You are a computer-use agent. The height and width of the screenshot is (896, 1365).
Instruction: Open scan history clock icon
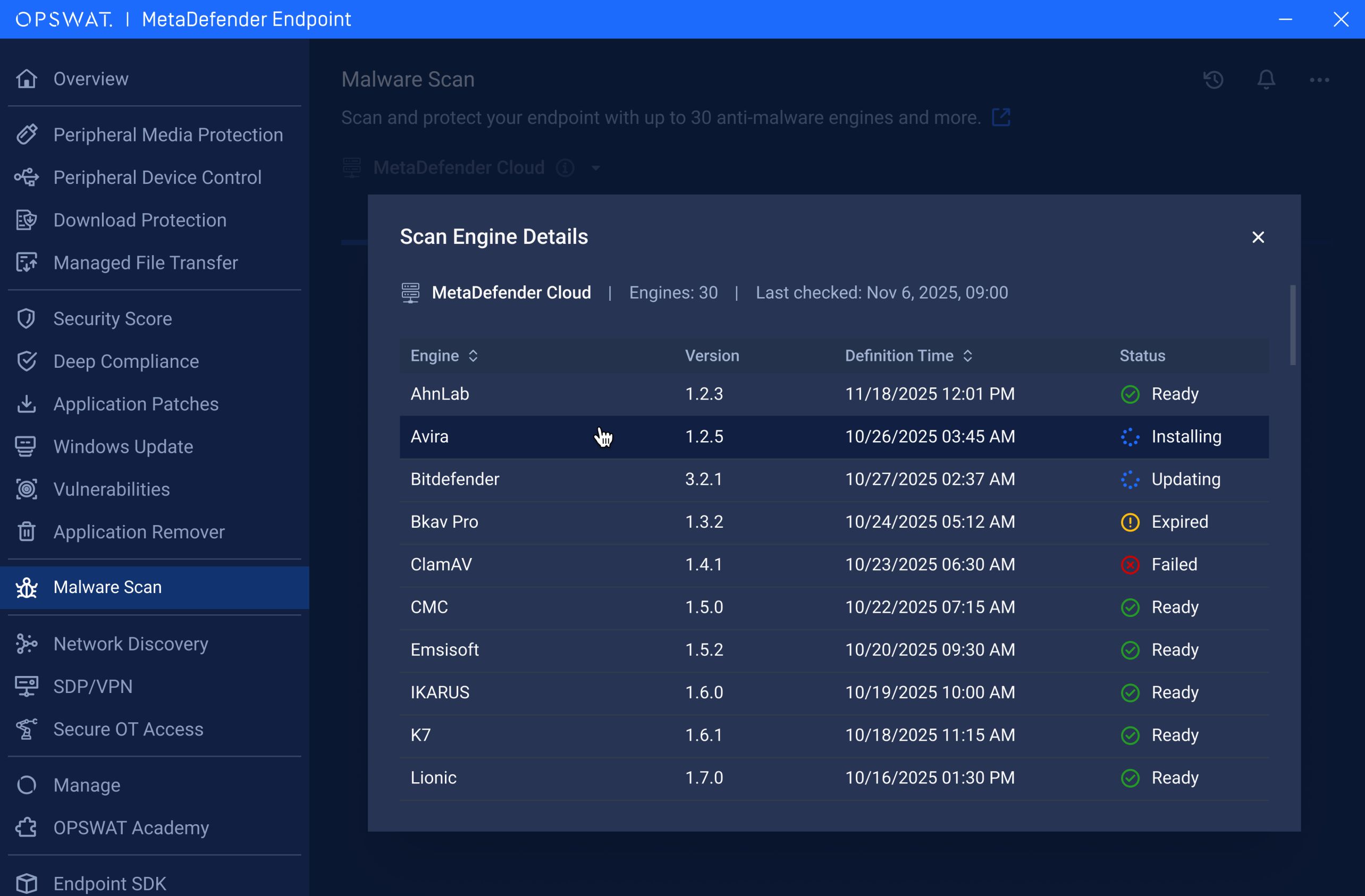tap(1213, 80)
